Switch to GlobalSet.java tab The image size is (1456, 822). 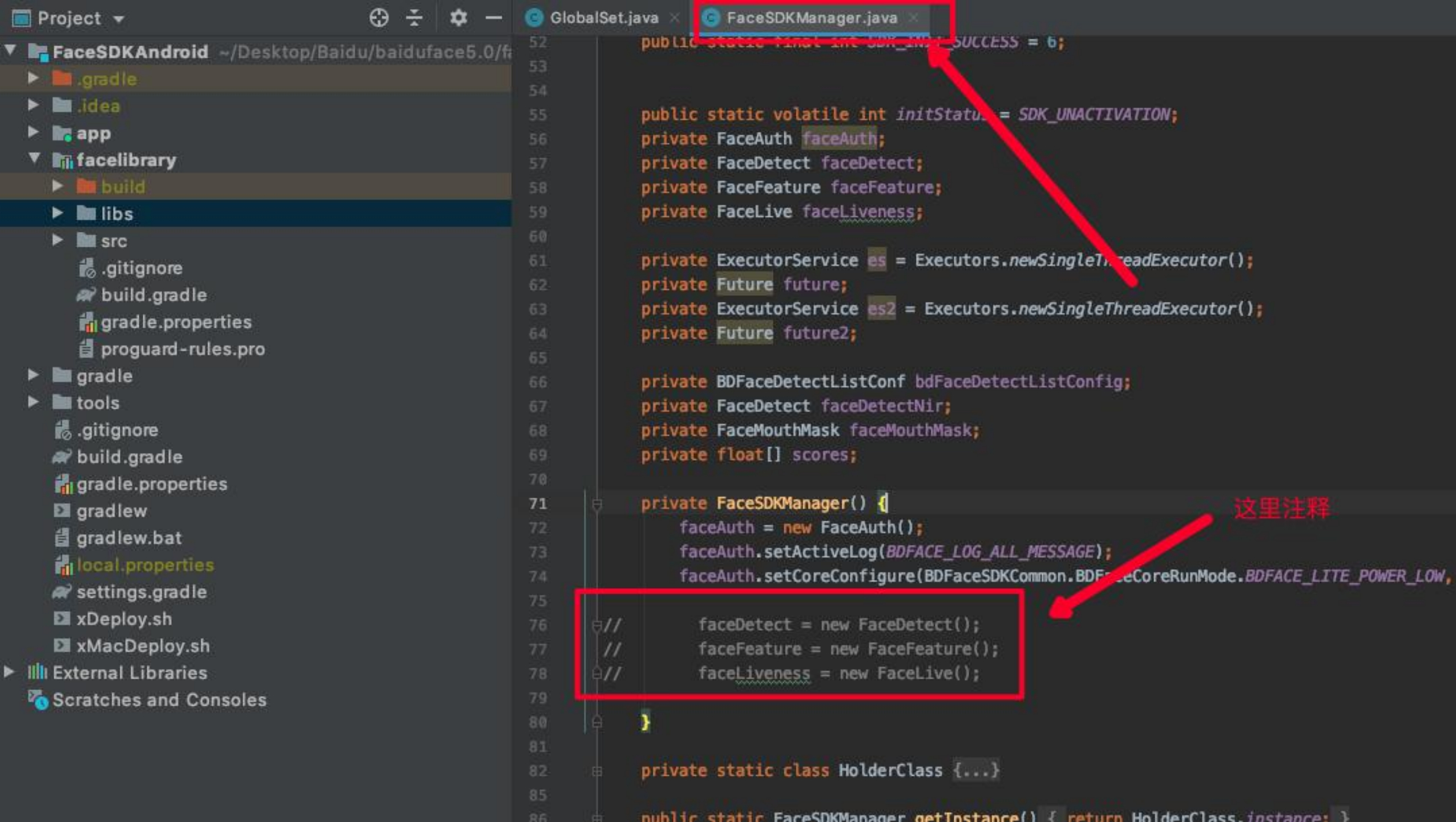tap(603, 18)
